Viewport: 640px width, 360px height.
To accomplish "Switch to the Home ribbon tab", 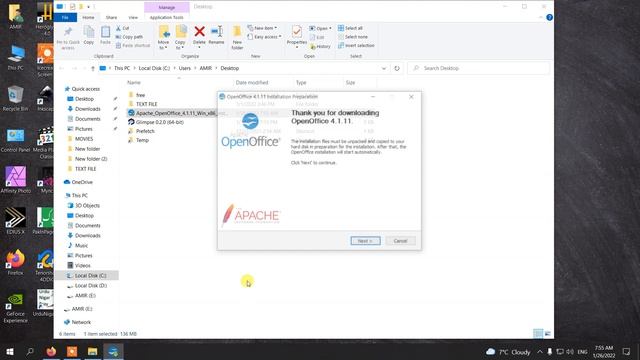I will pyautogui.click(x=88, y=18).
